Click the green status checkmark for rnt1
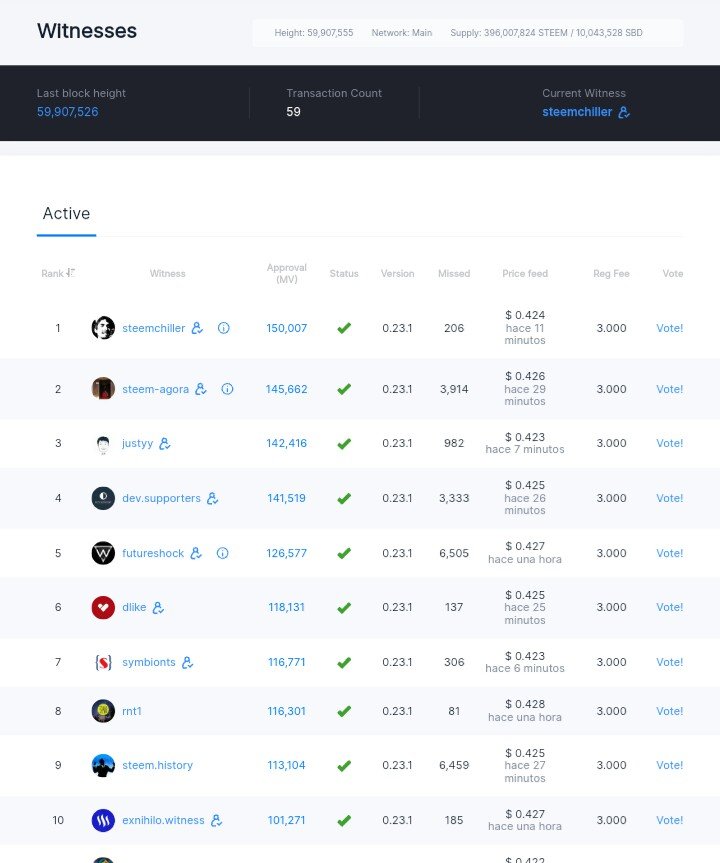Image resolution: width=720 pixels, height=863 pixels. 344,711
